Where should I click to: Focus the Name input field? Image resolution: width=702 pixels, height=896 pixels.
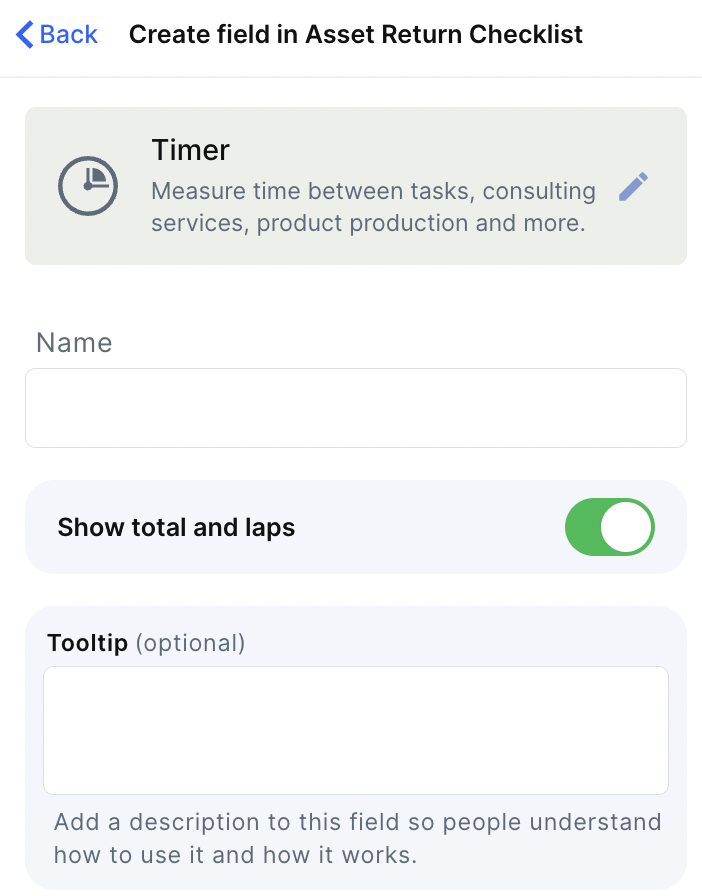coord(355,408)
